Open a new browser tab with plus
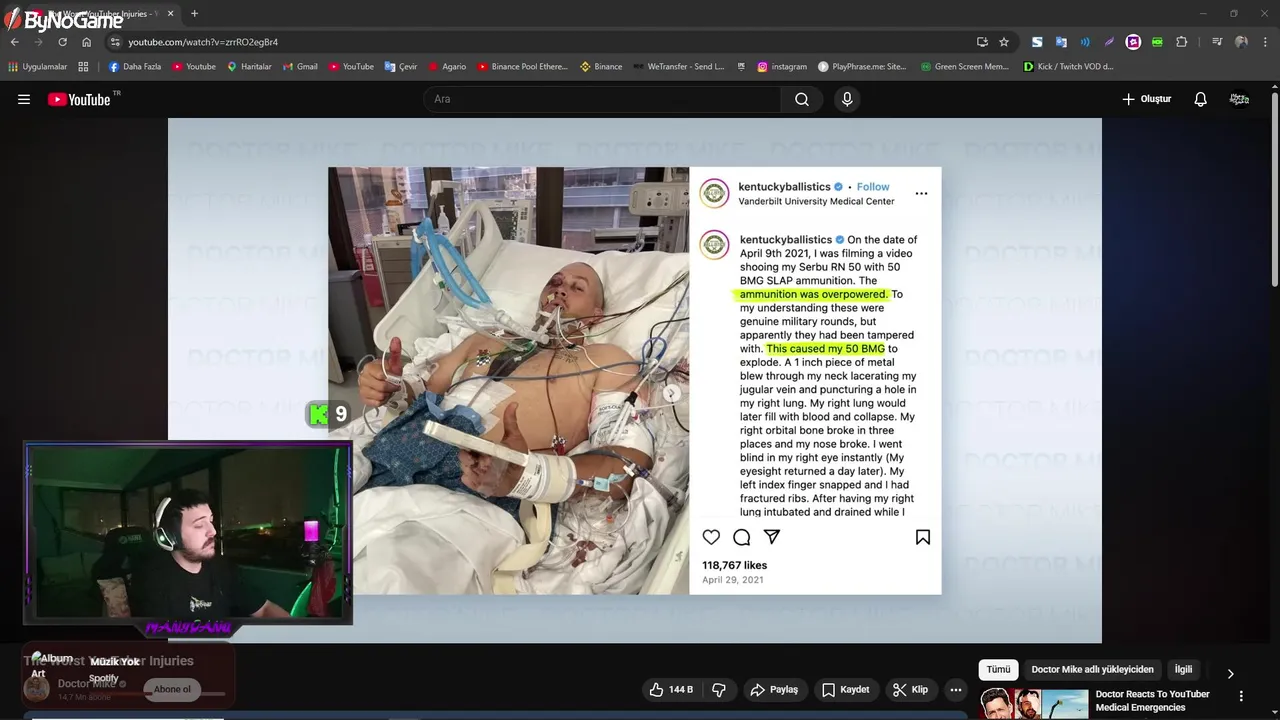1280x720 pixels. click(194, 14)
